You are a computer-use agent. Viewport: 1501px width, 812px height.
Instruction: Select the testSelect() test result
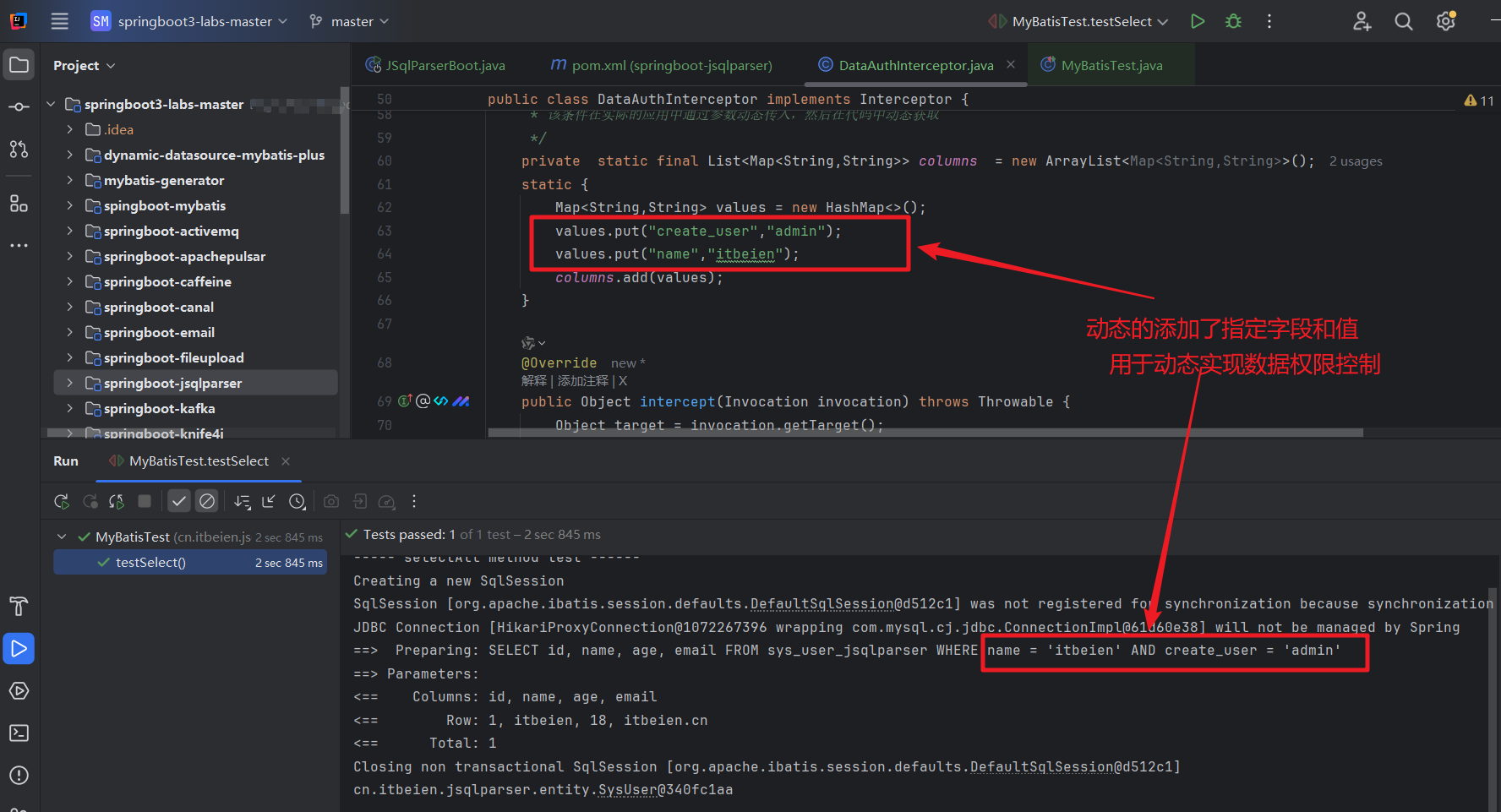point(190,562)
